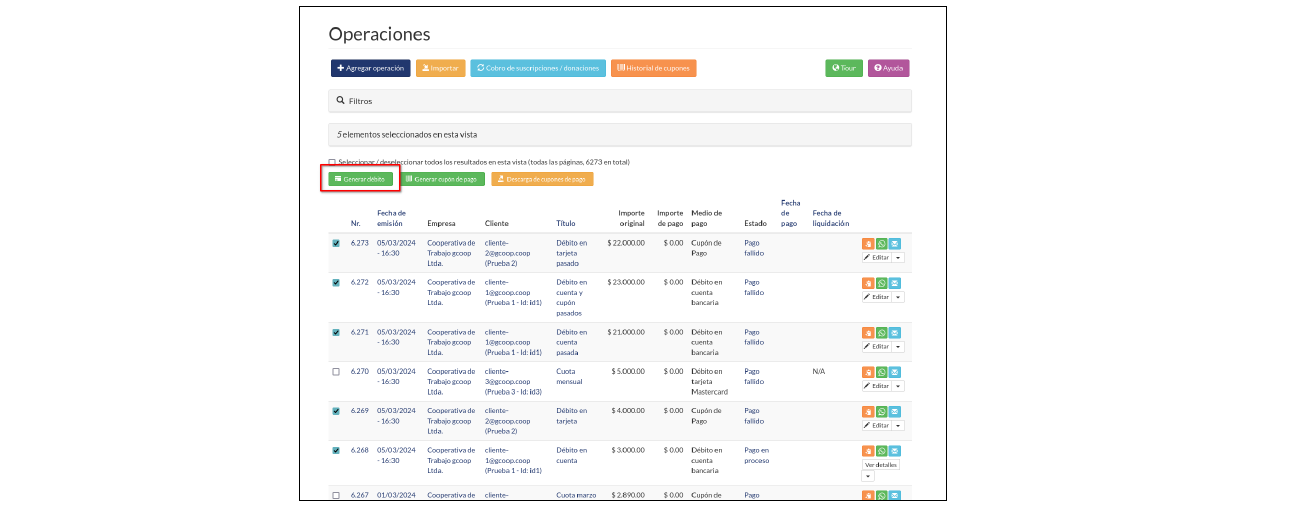Click Editar for operation 6.272

click(x=877, y=297)
